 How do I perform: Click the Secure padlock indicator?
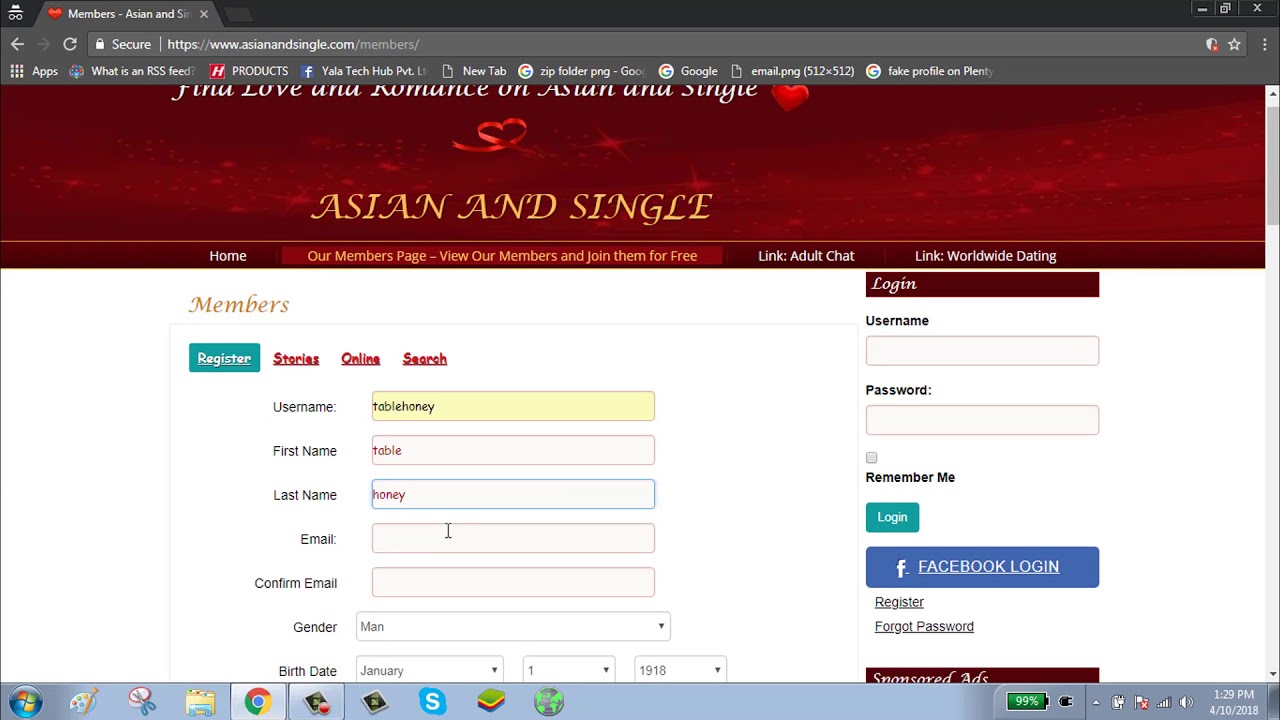point(123,44)
